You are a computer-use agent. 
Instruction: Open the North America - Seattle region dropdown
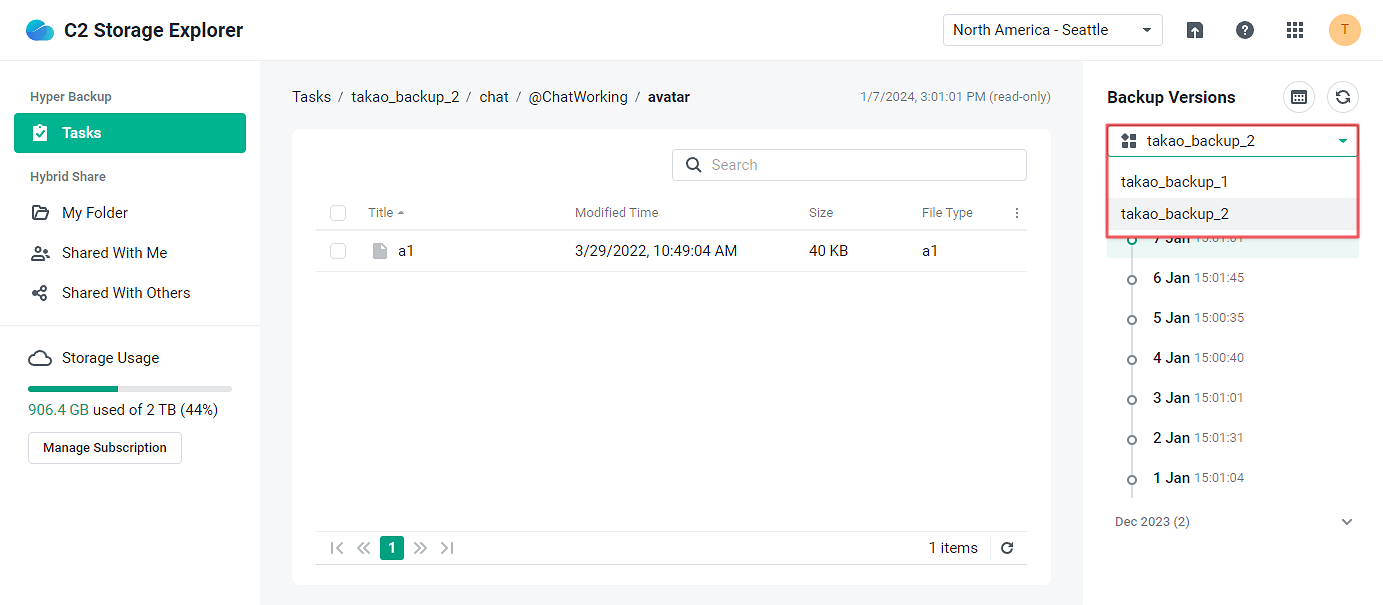click(x=1051, y=30)
